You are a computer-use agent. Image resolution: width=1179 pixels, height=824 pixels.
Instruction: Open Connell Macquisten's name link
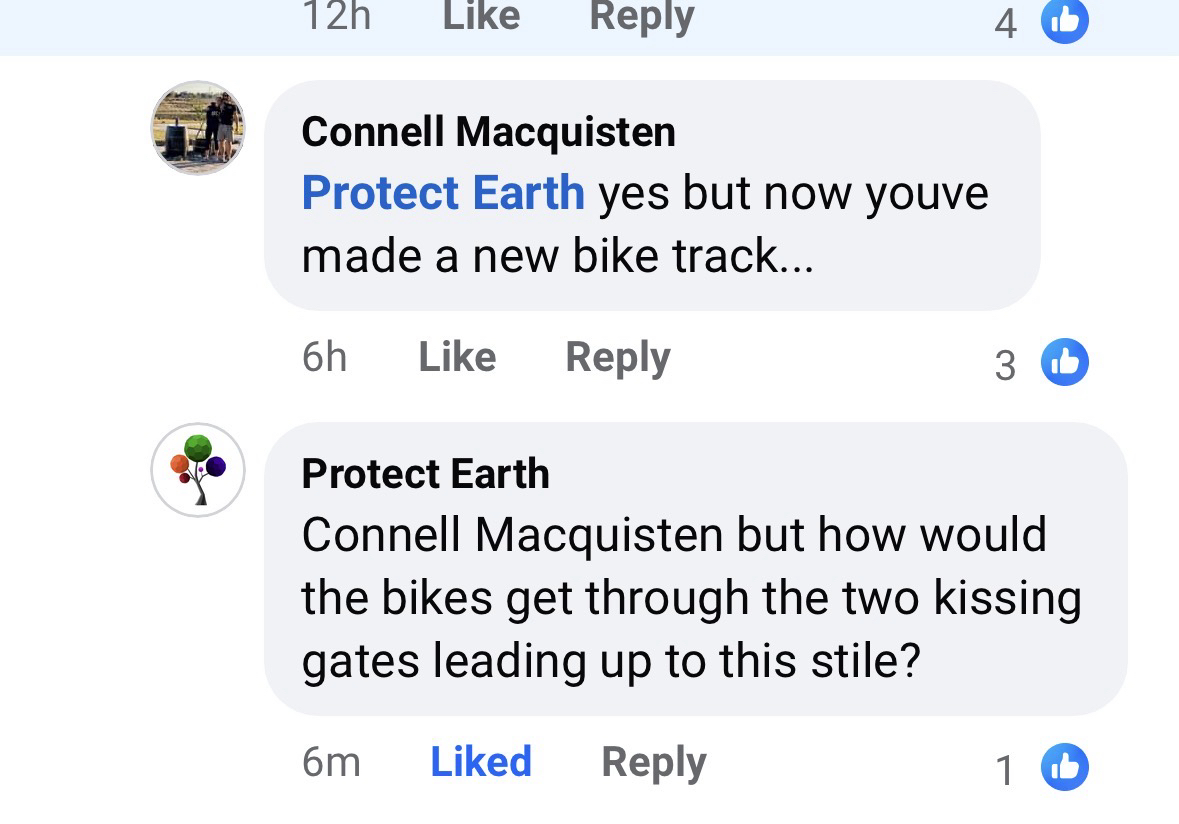click(x=488, y=132)
